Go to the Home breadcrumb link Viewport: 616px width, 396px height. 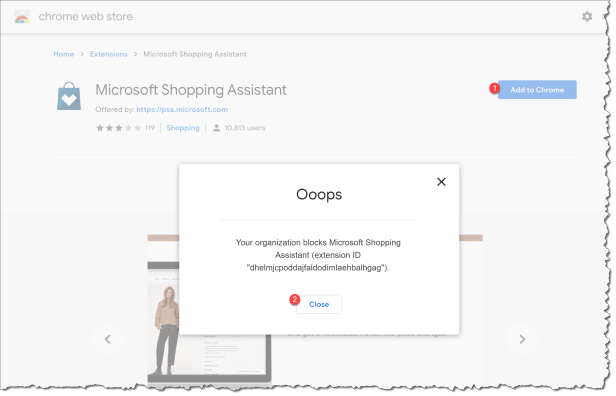pyautogui.click(x=64, y=54)
